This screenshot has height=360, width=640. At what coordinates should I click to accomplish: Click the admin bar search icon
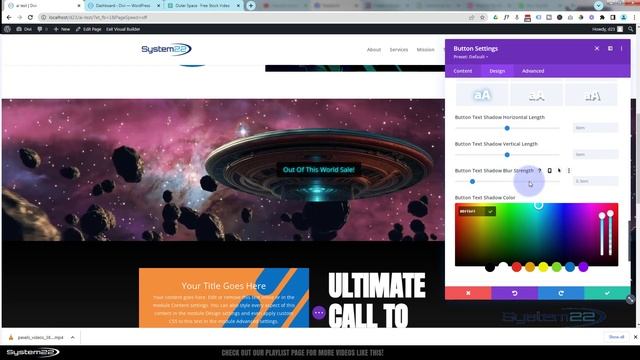click(x=631, y=29)
